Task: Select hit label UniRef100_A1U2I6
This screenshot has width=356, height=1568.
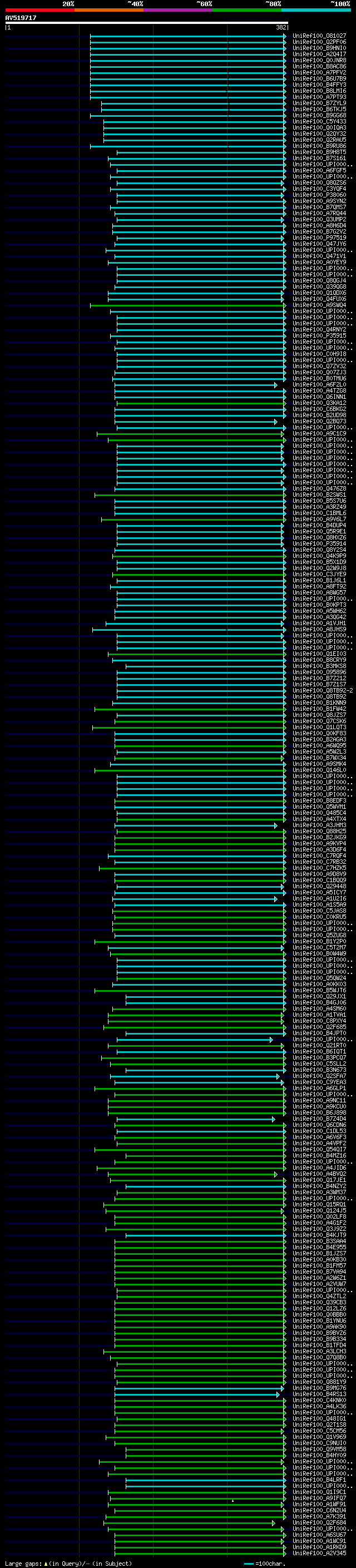Action: [319, 899]
